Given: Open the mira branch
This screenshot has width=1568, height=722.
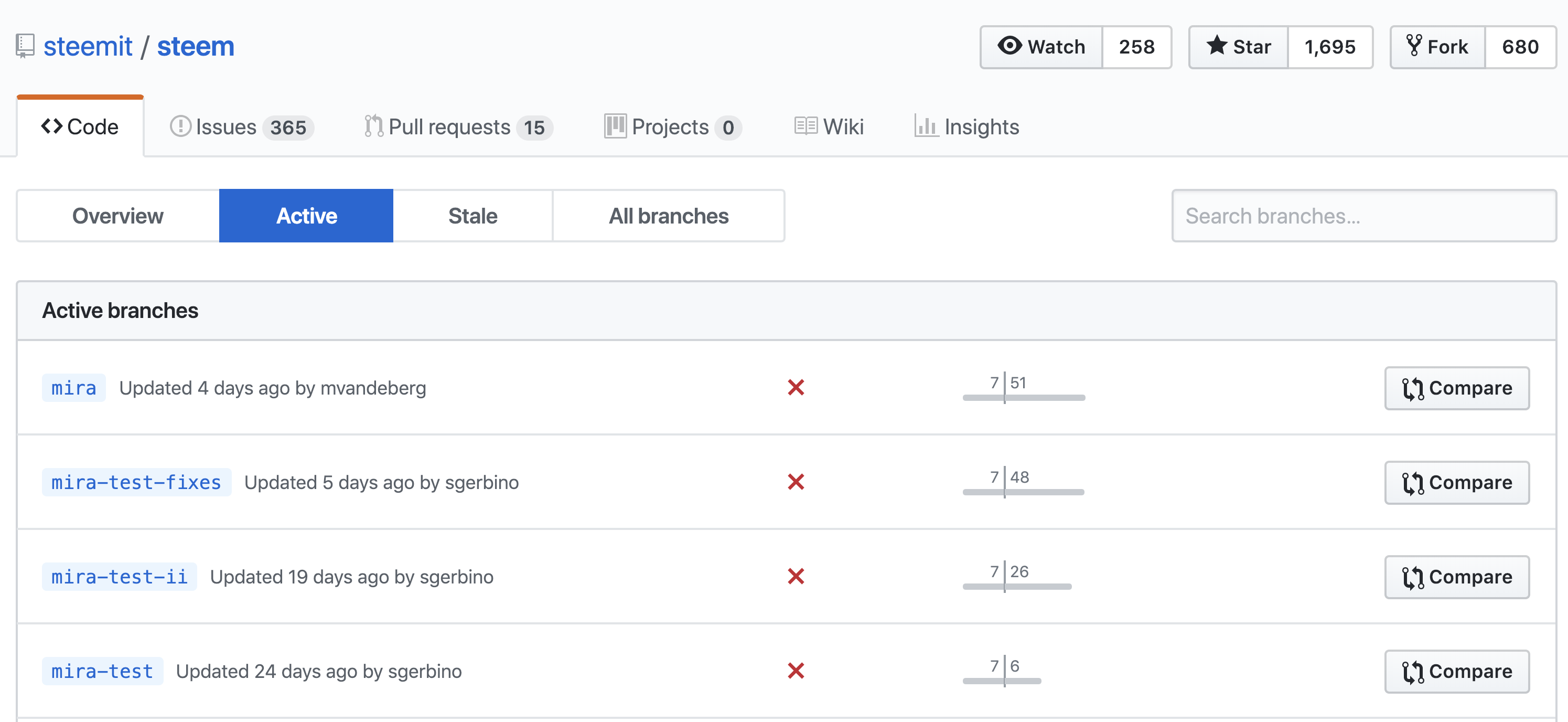Looking at the screenshot, I should click(x=73, y=388).
